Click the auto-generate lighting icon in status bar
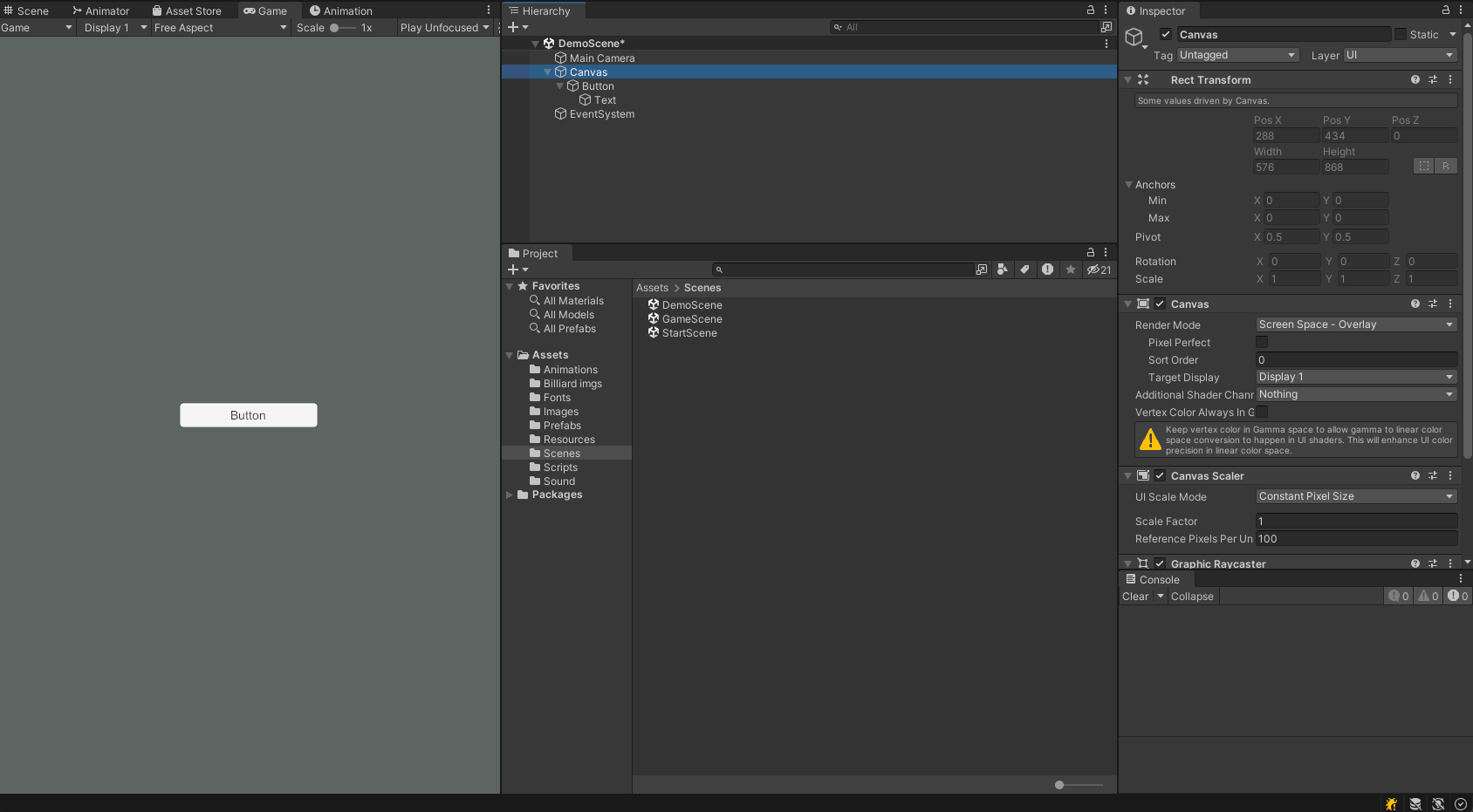This screenshot has height=812, width=1473. (x=1438, y=803)
